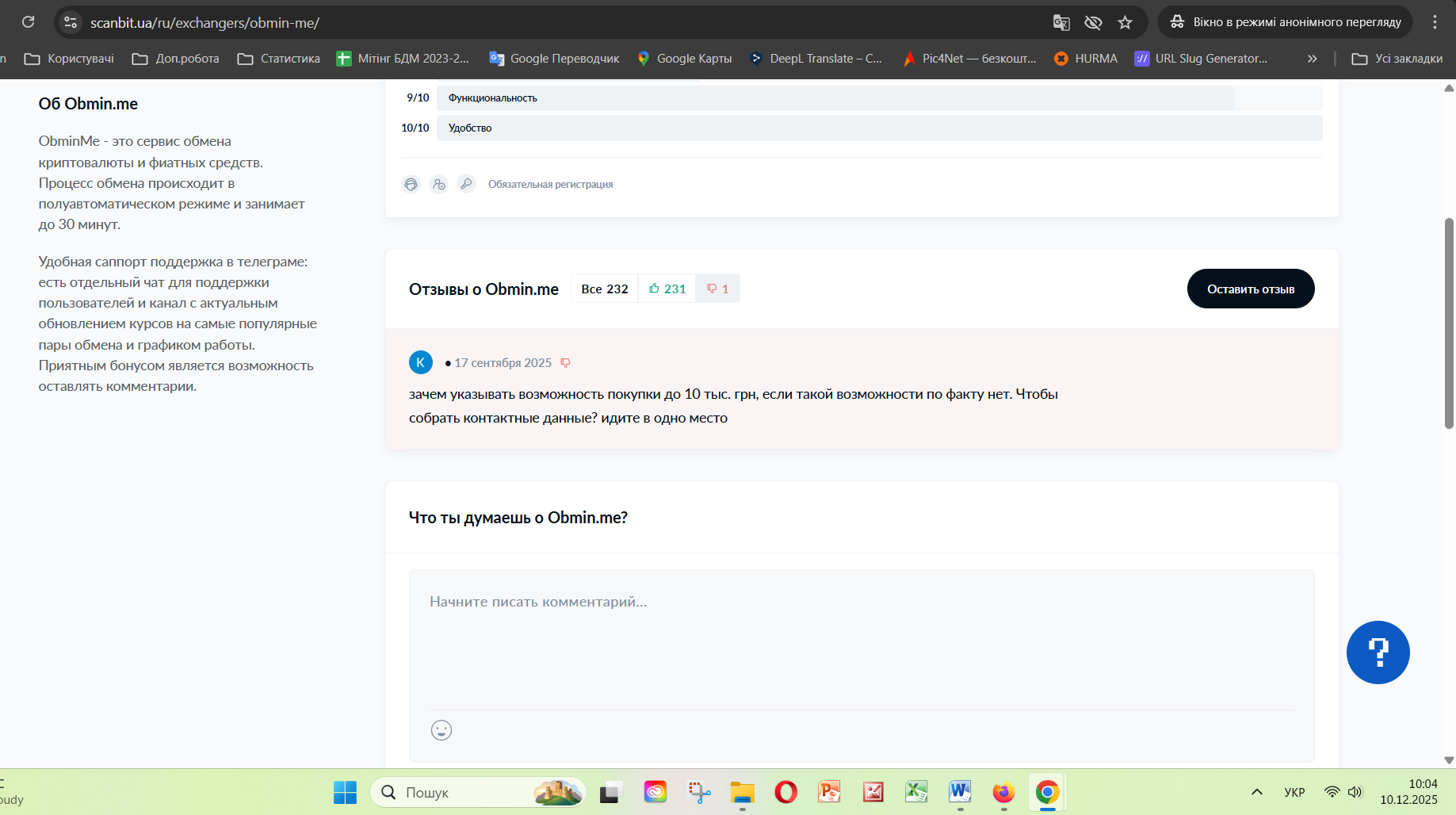Click the scrollbar down arrow
Screen dimensions: 1456x815
click(x=1449, y=760)
